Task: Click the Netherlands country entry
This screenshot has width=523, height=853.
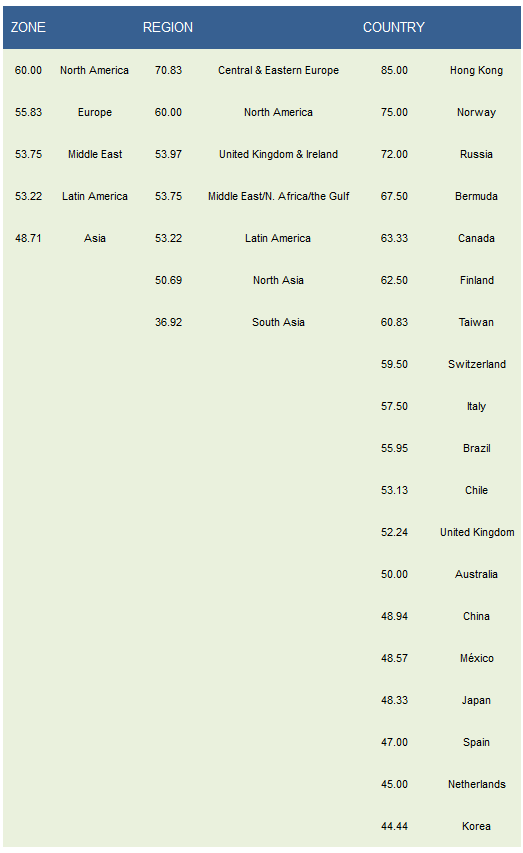Action: [477, 784]
